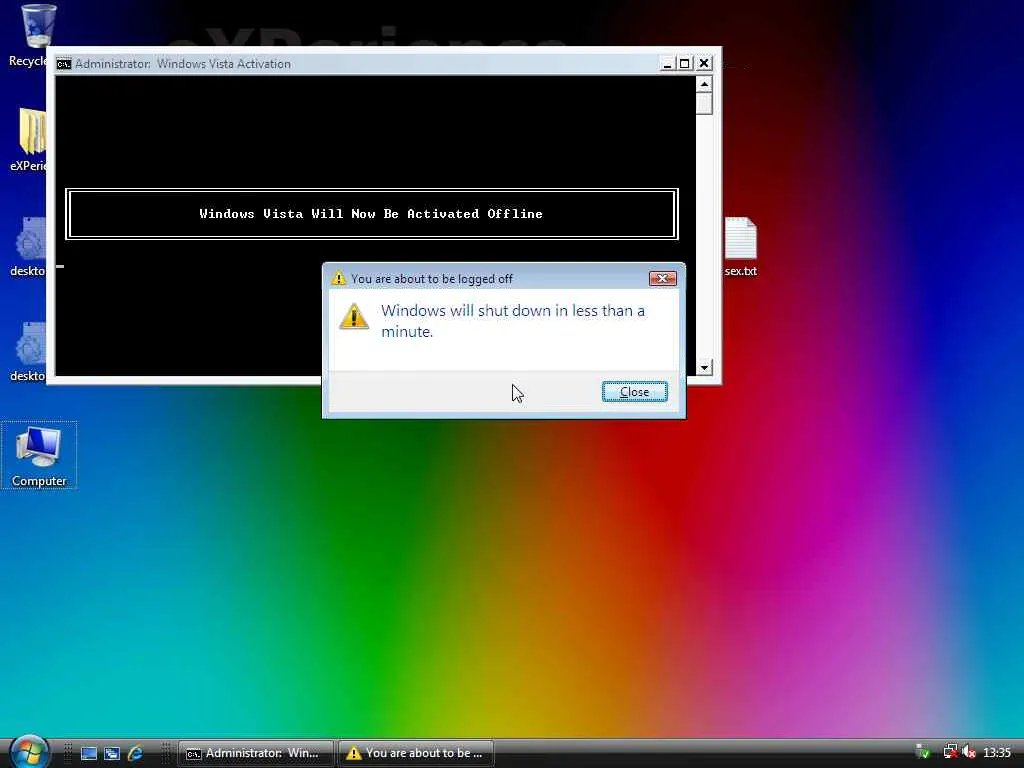Click the console scrollbar down arrow
Screen dimensions: 1024x768
click(704, 367)
